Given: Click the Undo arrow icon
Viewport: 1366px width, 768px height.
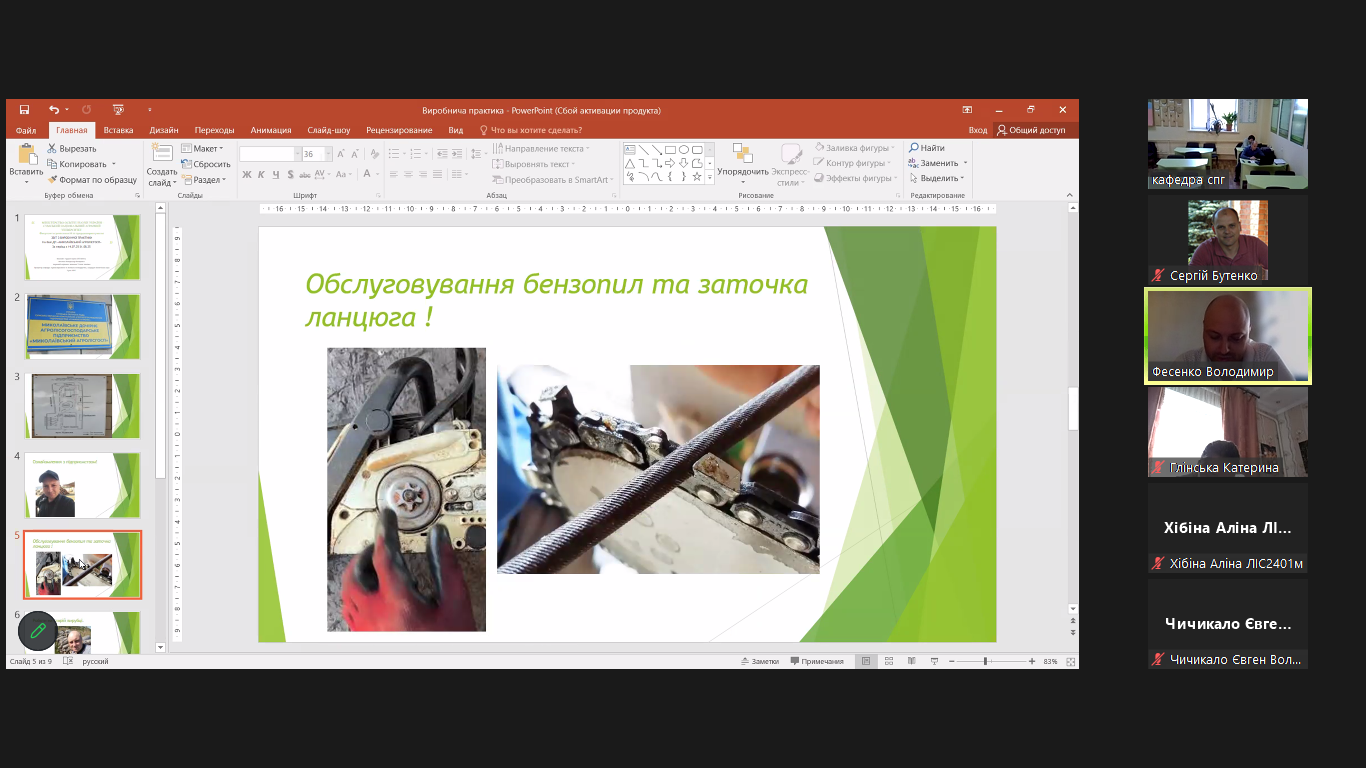Looking at the screenshot, I should (54, 110).
